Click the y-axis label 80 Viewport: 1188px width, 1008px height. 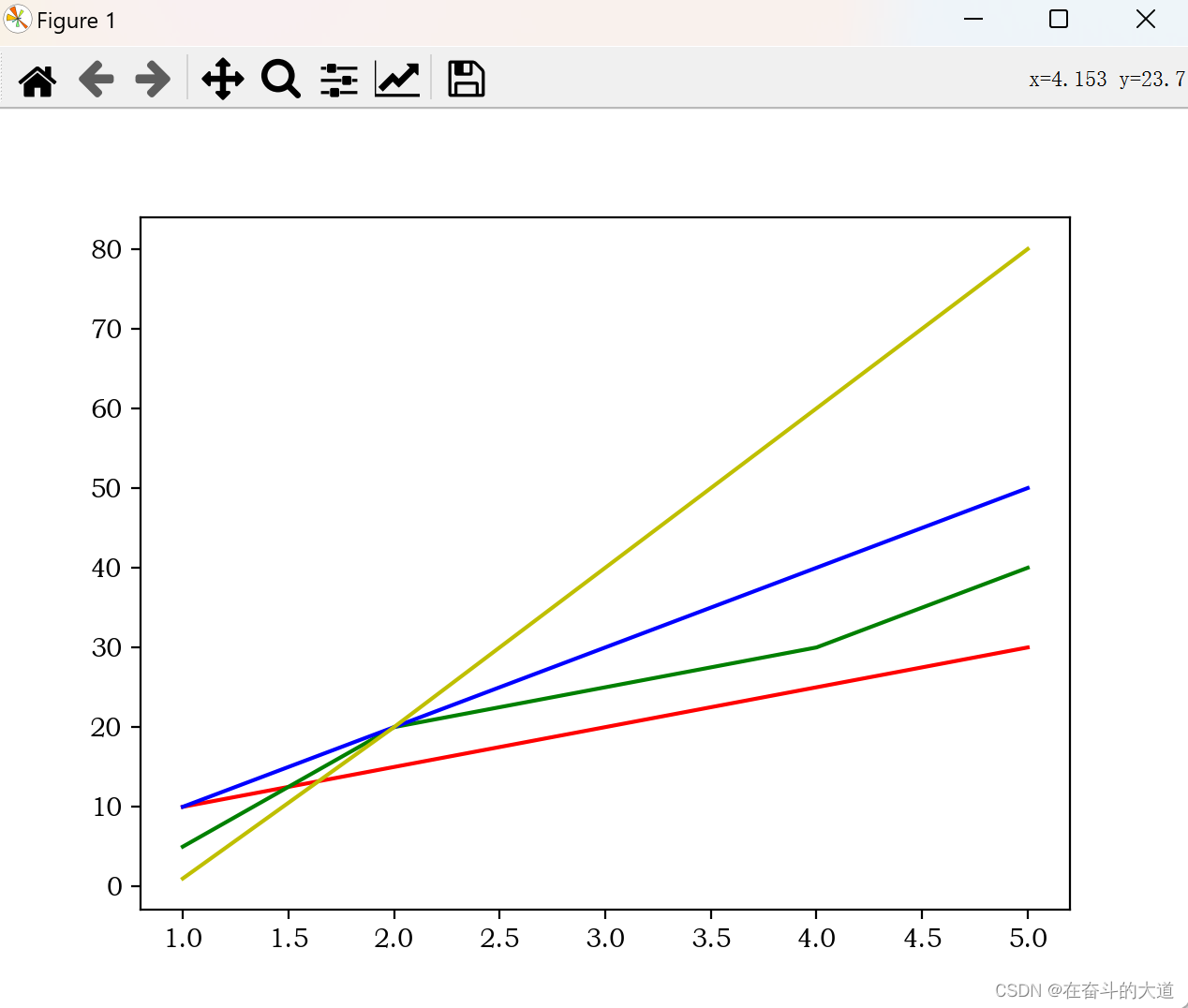(x=107, y=249)
